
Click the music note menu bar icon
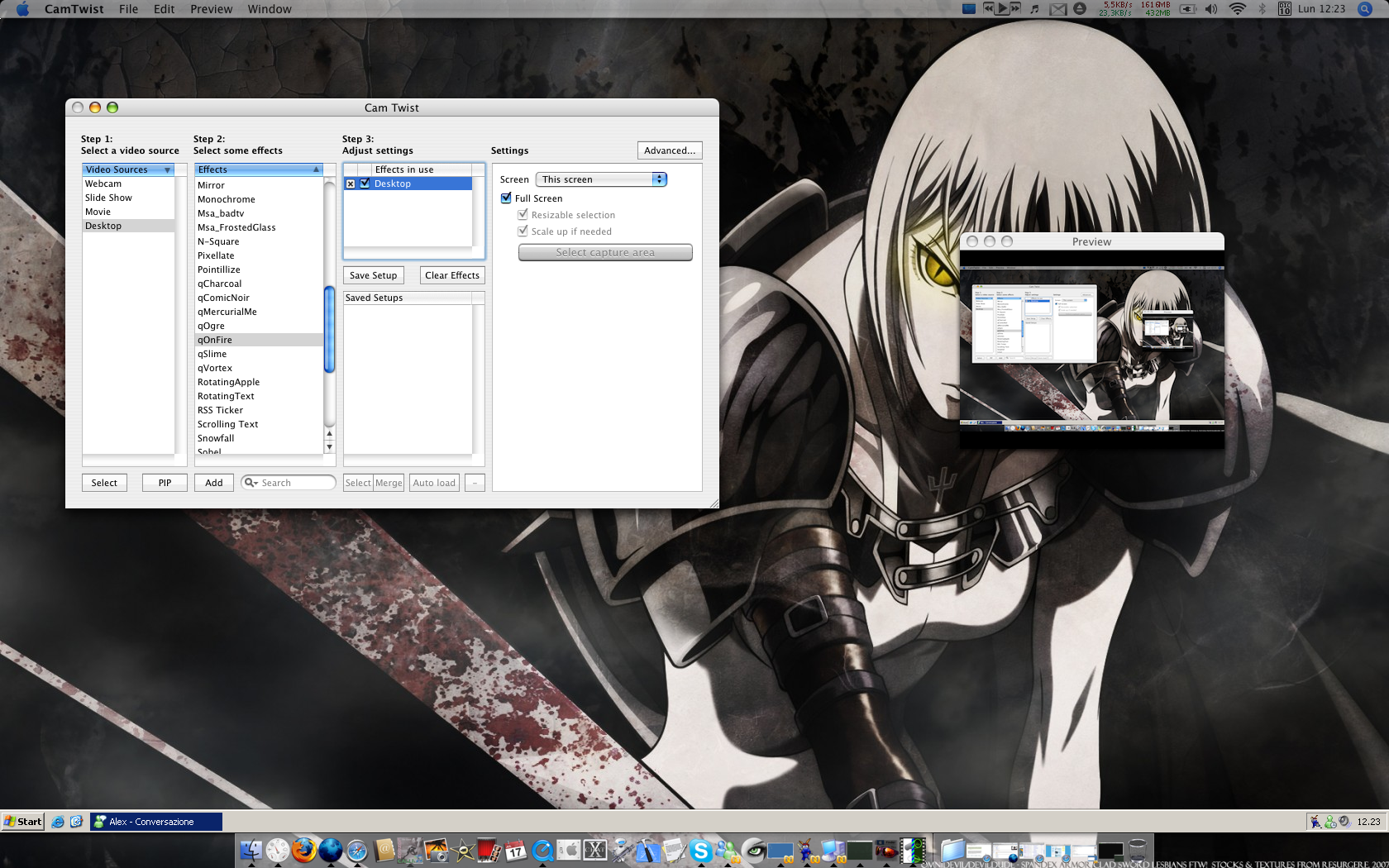pos(1034,9)
